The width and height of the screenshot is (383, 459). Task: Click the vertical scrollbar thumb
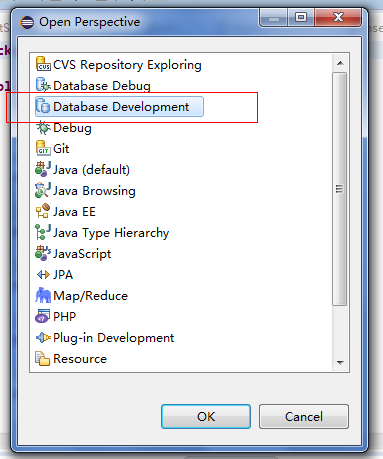pos(340,189)
